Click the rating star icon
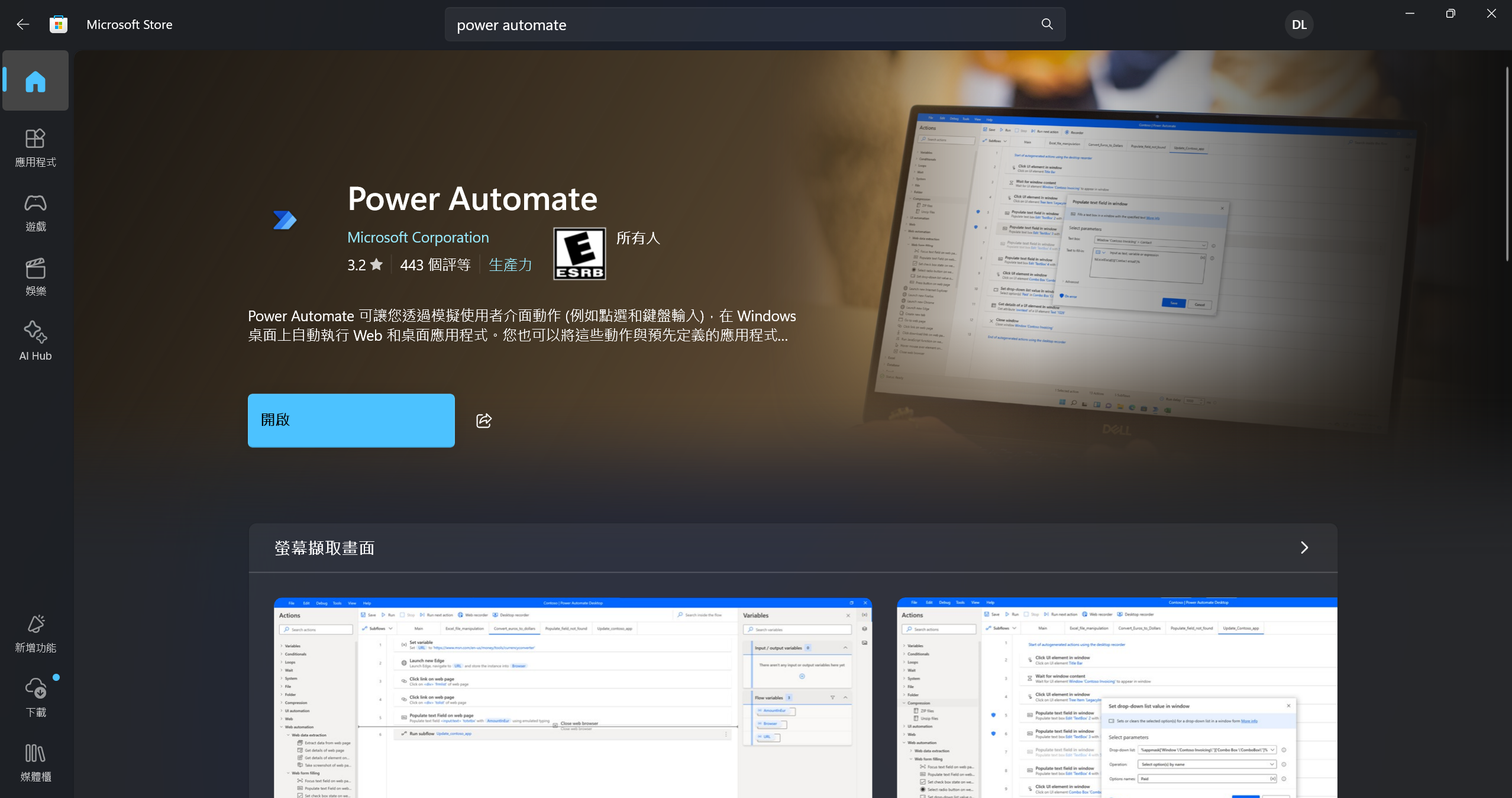Image resolution: width=1512 pixels, height=798 pixels. pos(376,264)
